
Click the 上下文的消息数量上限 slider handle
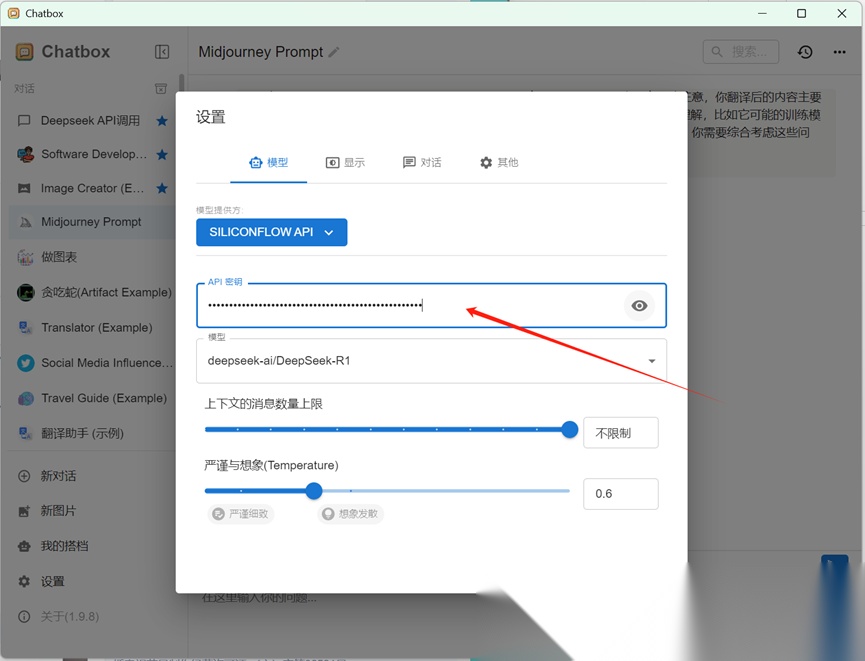569,429
